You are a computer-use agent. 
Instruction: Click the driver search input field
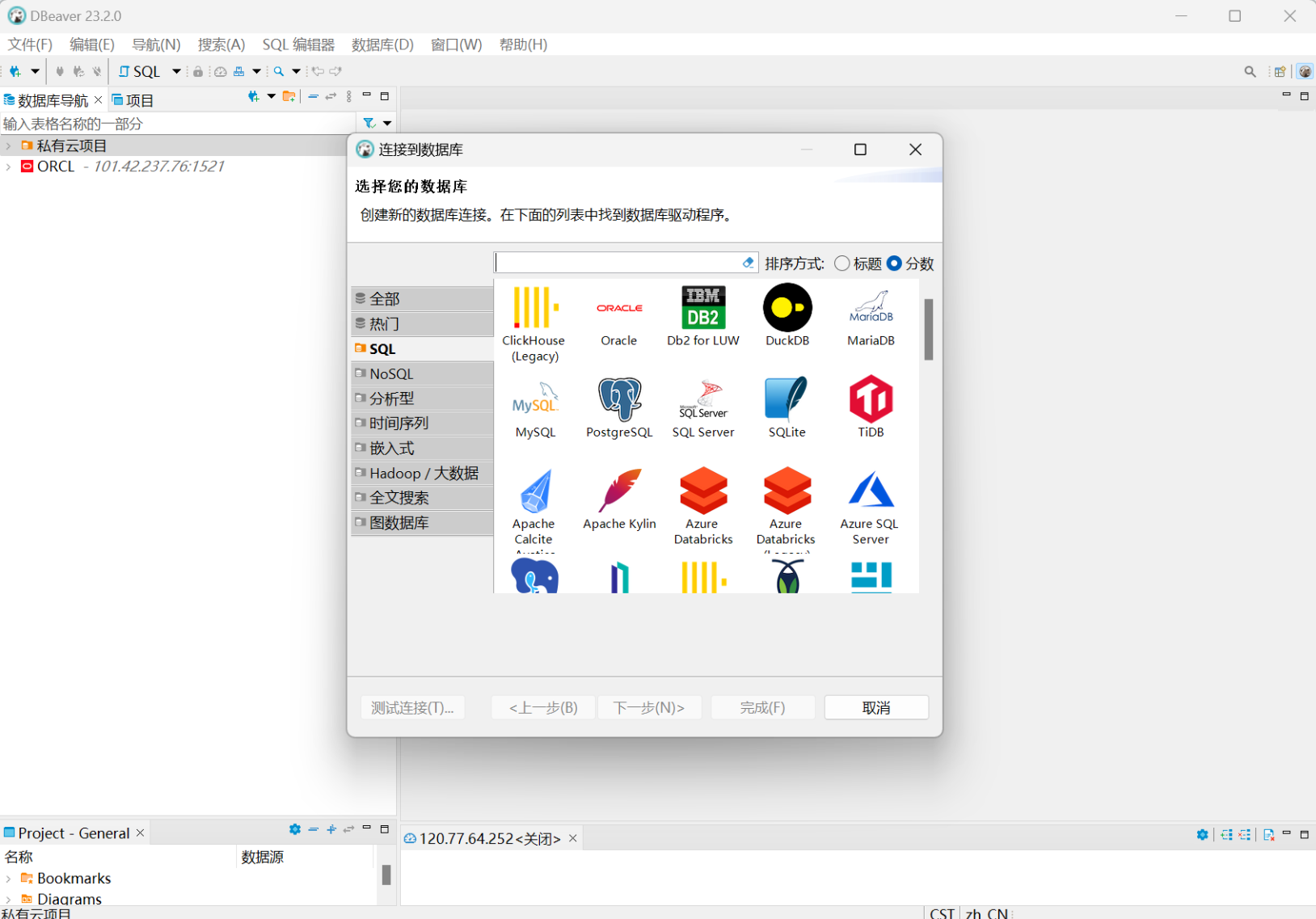pyautogui.click(x=618, y=263)
